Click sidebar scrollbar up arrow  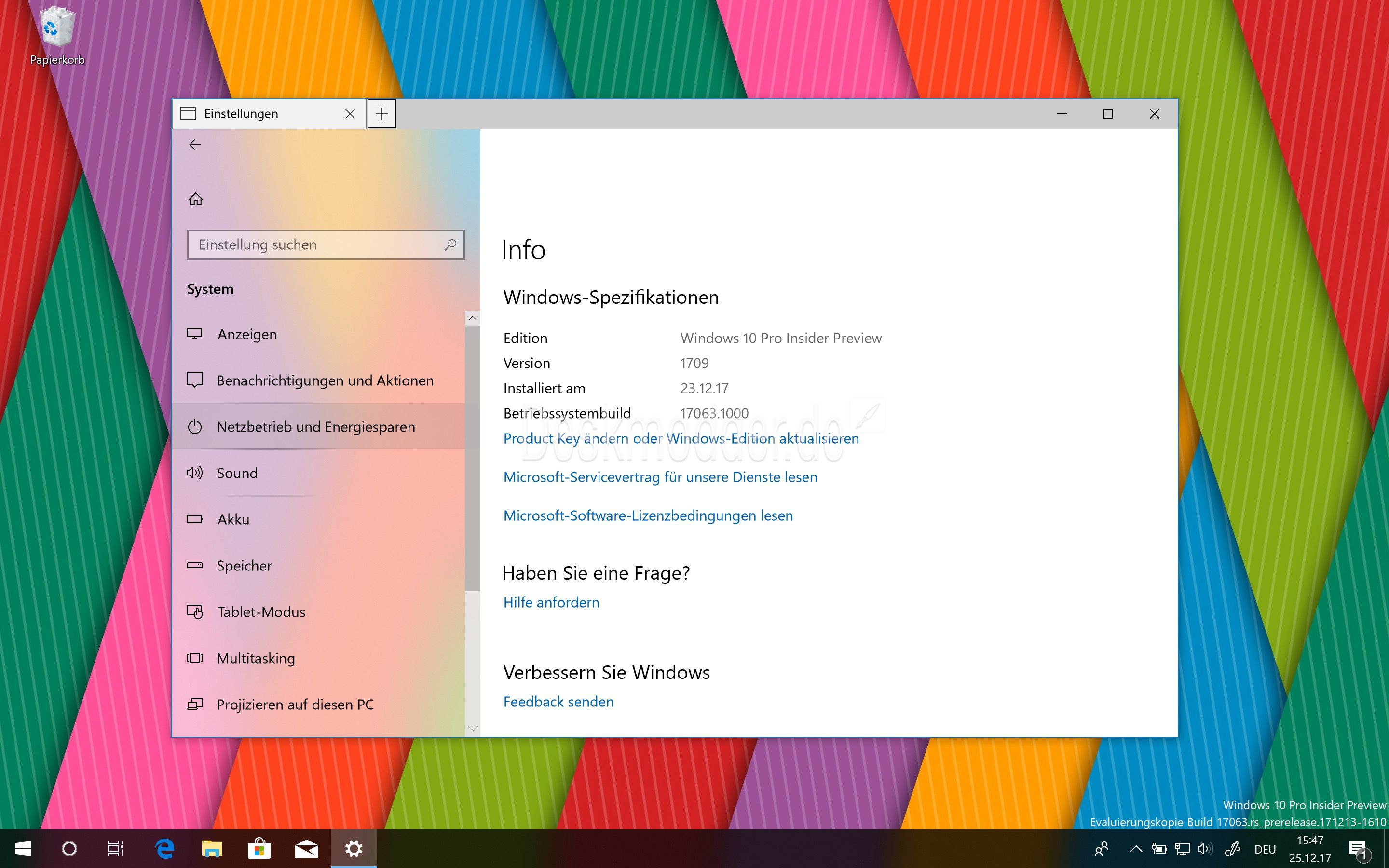coord(472,318)
